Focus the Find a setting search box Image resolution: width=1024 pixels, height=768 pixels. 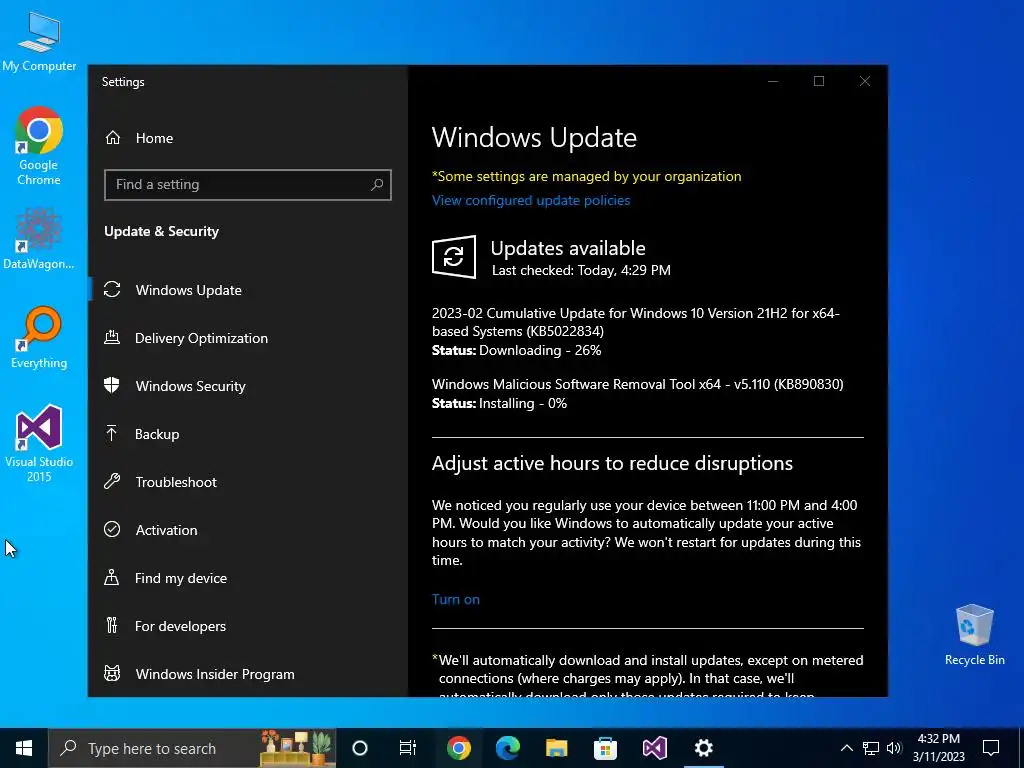click(x=248, y=185)
